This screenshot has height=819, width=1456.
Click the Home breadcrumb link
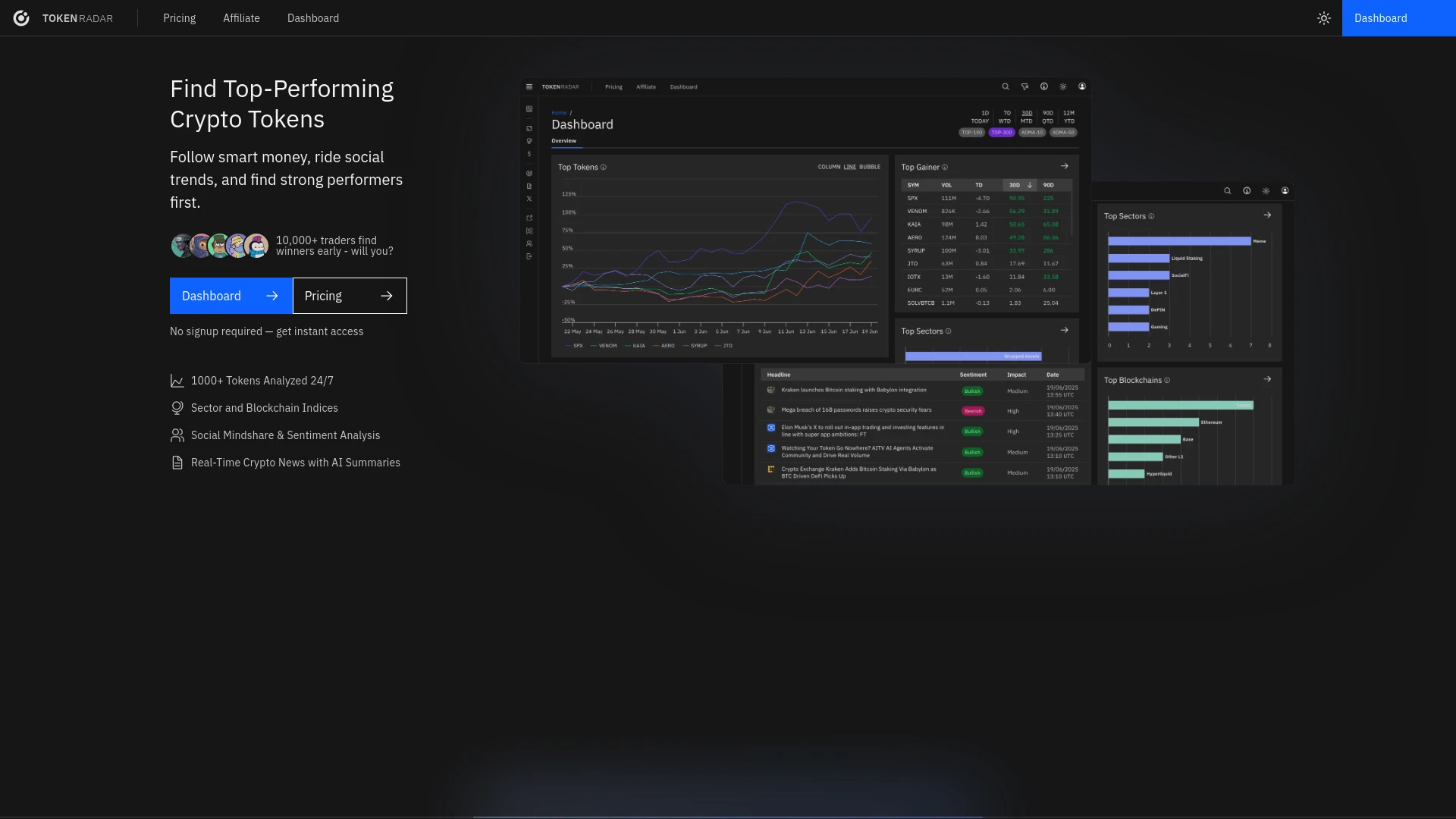coord(559,112)
